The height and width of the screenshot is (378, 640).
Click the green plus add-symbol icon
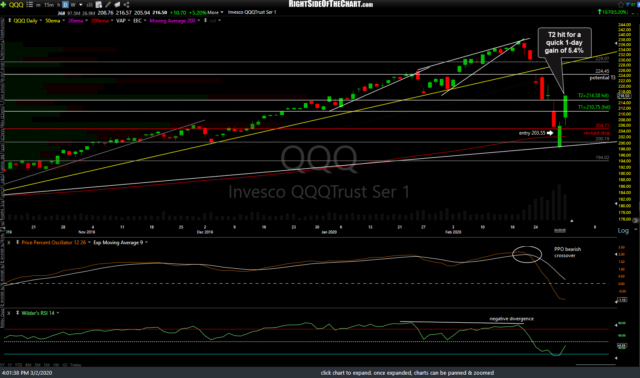[x=4, y=4]
